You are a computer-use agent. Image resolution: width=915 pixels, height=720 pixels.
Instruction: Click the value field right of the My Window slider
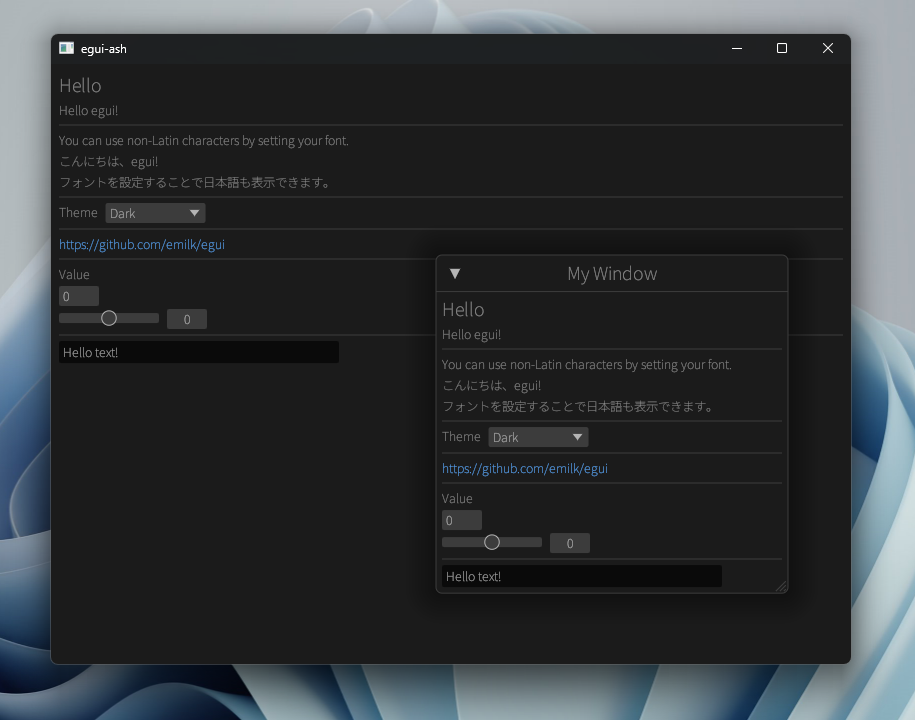(570, 543)
